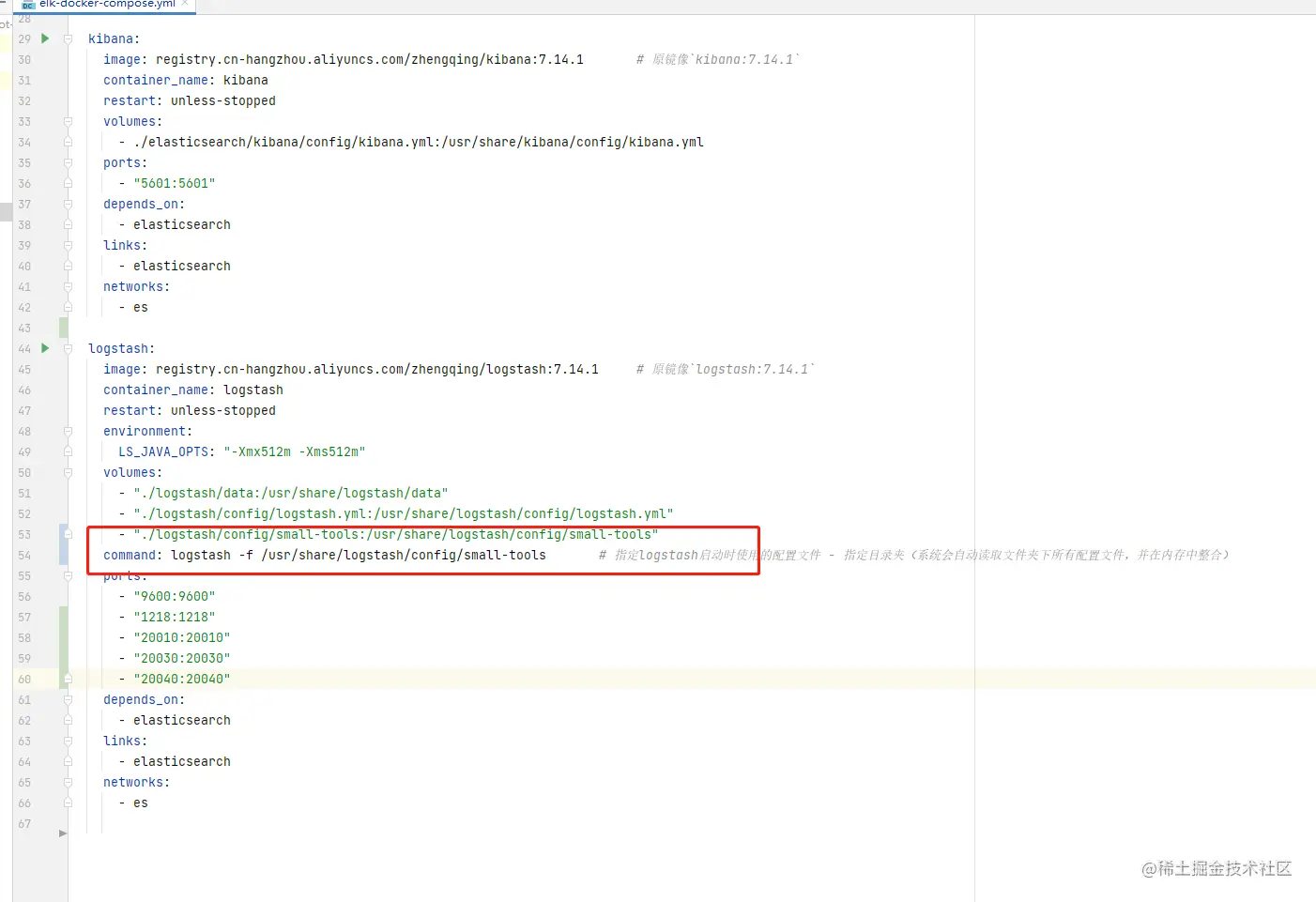Click the kibana:7.14.1 registry image path
Image resolution: width=1316 pixels, height=902 pixels.
tap(370, 59)
